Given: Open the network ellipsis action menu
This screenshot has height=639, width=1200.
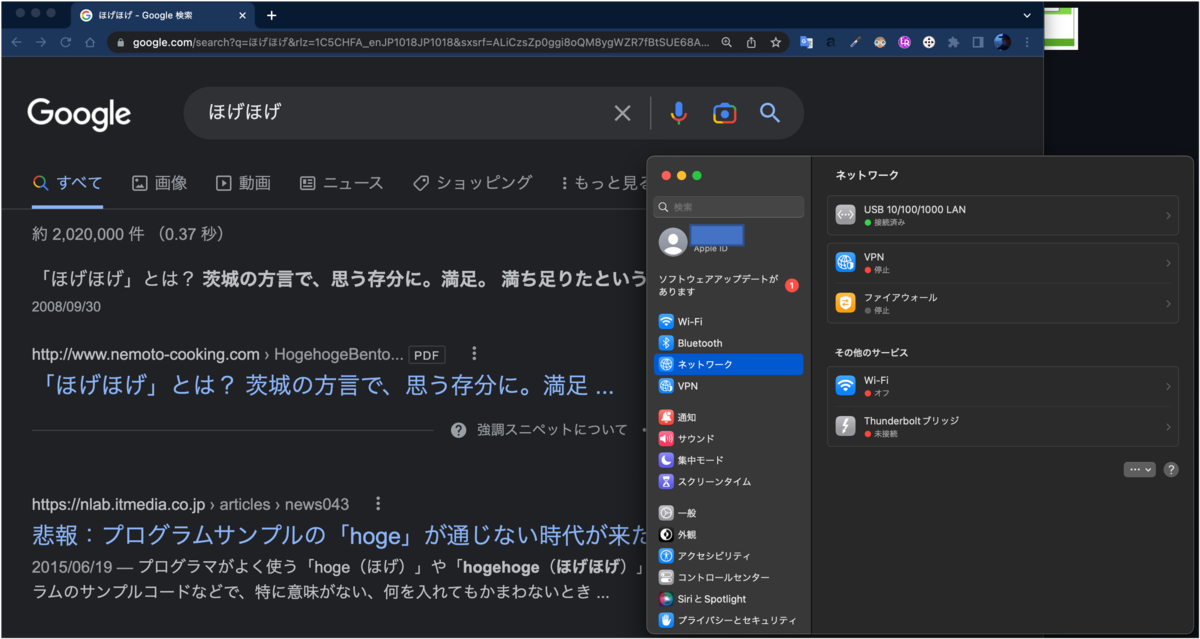Looking at the screenshot, I should pyautogui.click(x=1139, y=469).
